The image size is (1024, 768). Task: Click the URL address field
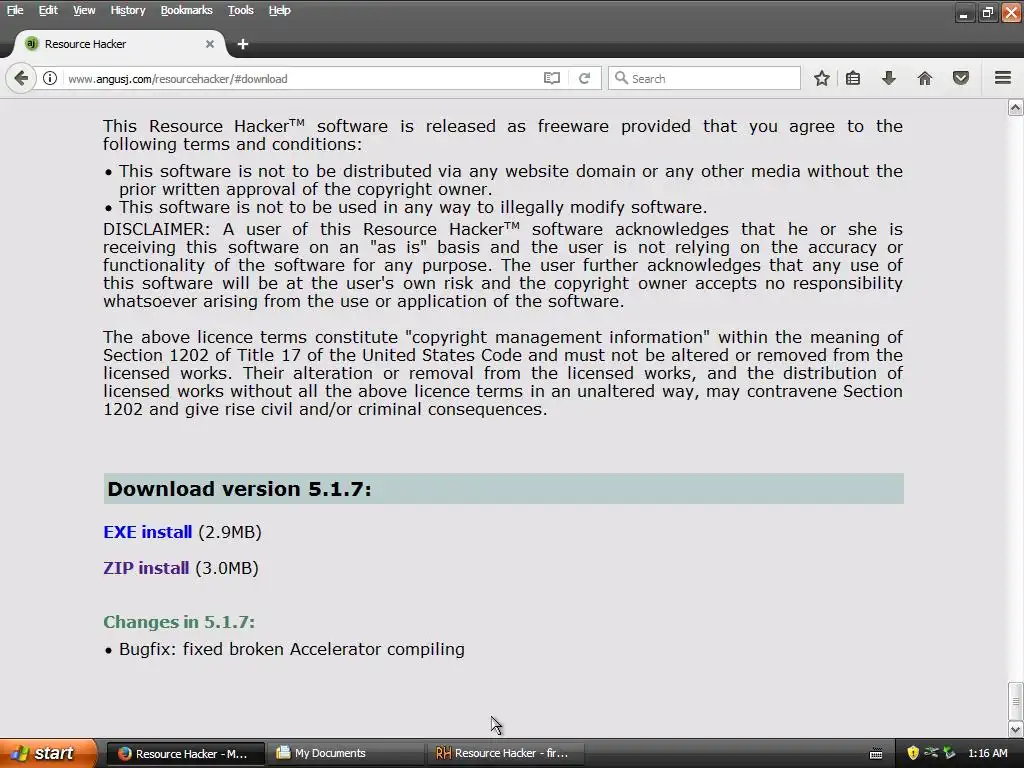coord(300,78)
